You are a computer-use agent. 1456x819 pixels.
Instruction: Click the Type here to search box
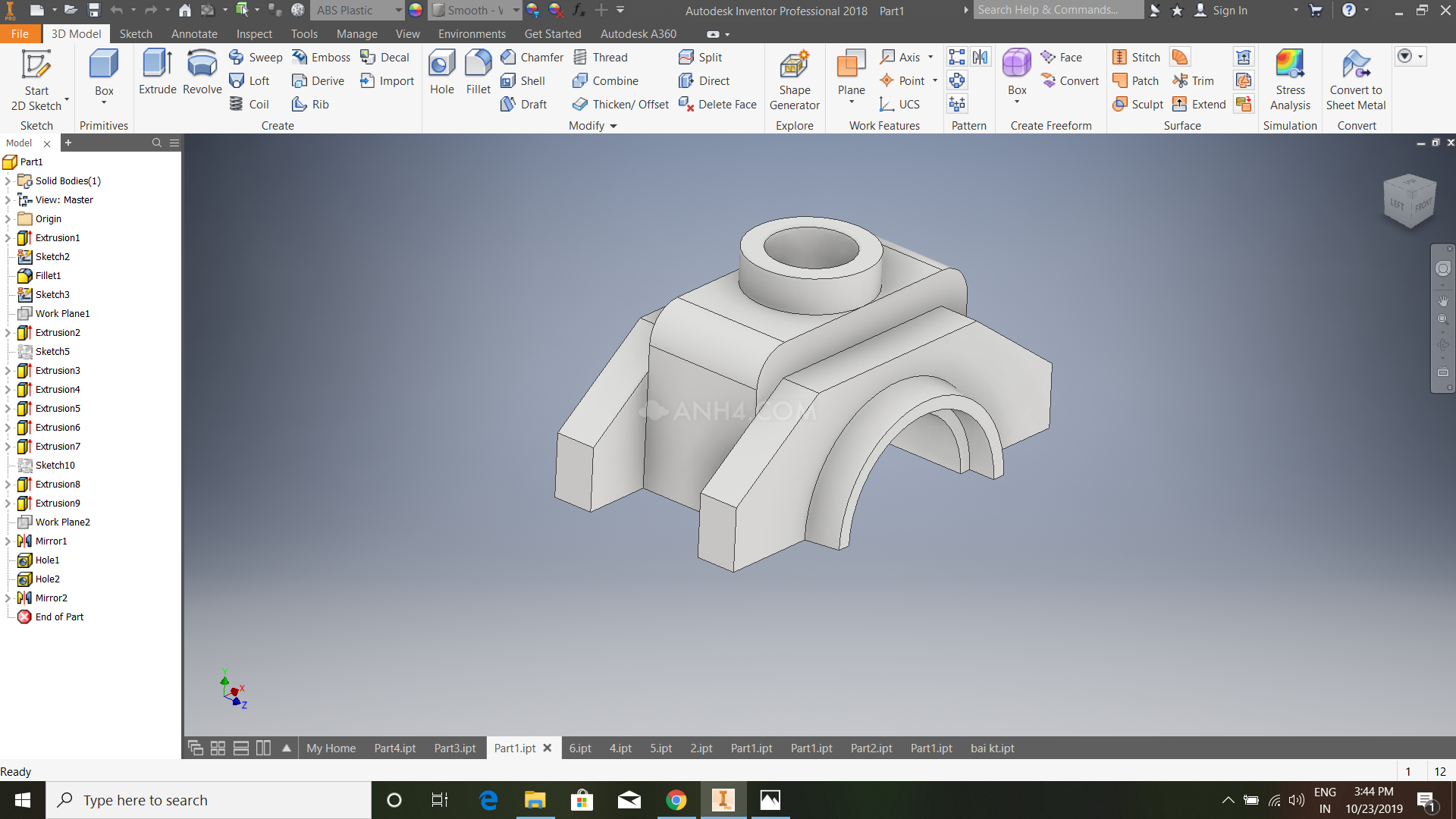click(209, 800)
